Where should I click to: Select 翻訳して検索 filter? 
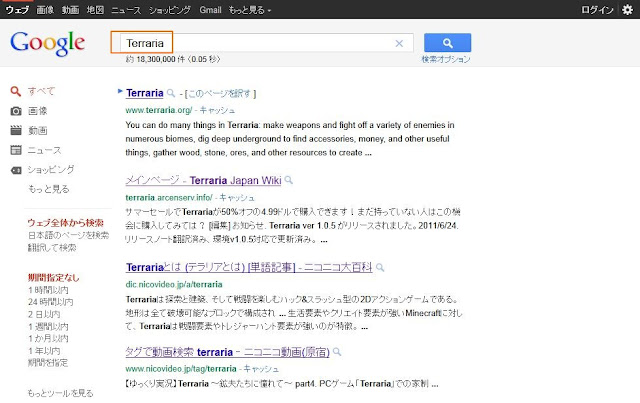pos(52,247)
